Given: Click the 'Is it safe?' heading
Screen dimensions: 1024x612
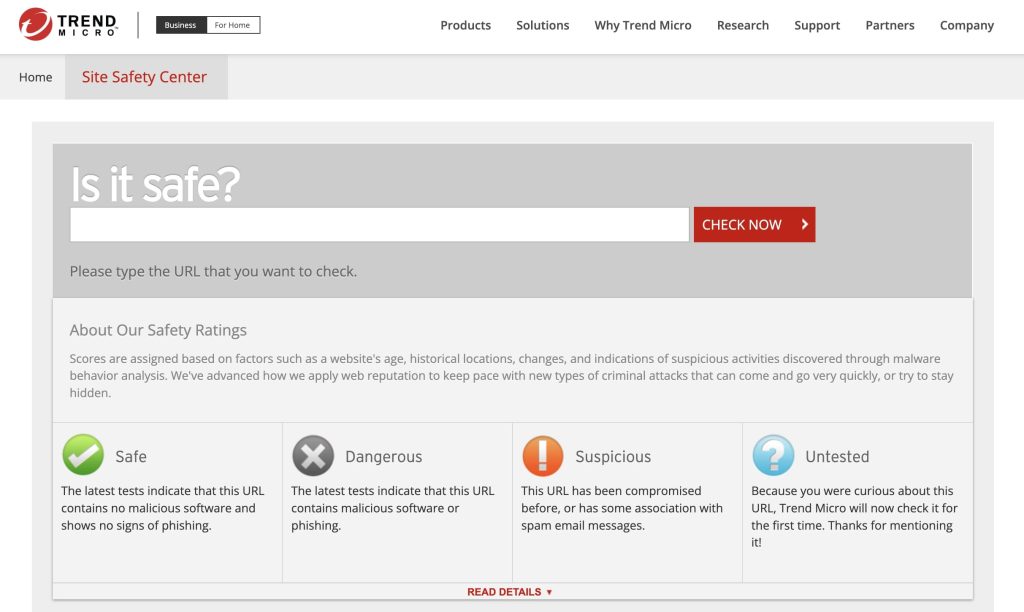Looking at the screenshot, I should [x=155, y=184].
